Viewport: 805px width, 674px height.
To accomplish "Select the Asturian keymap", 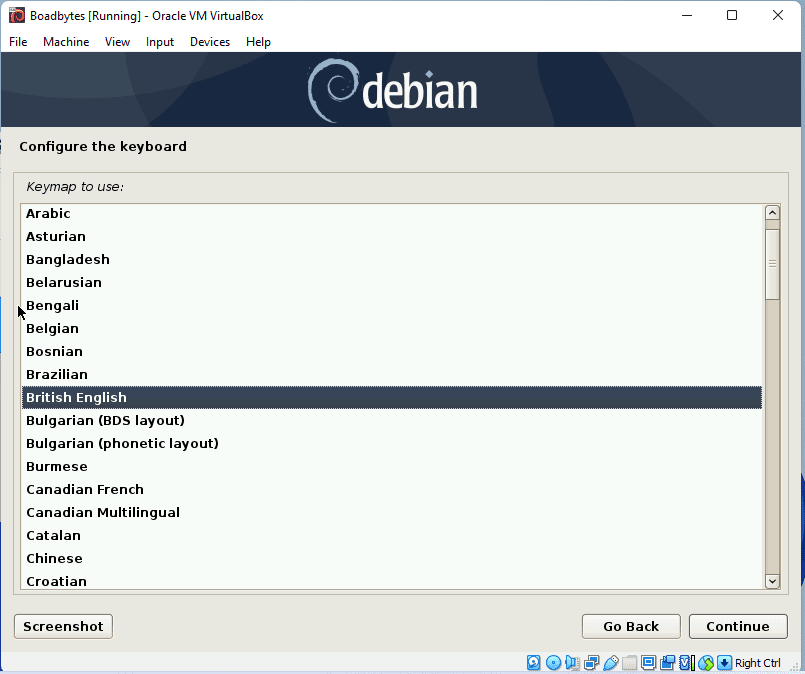I will click(x=392, y=237).
